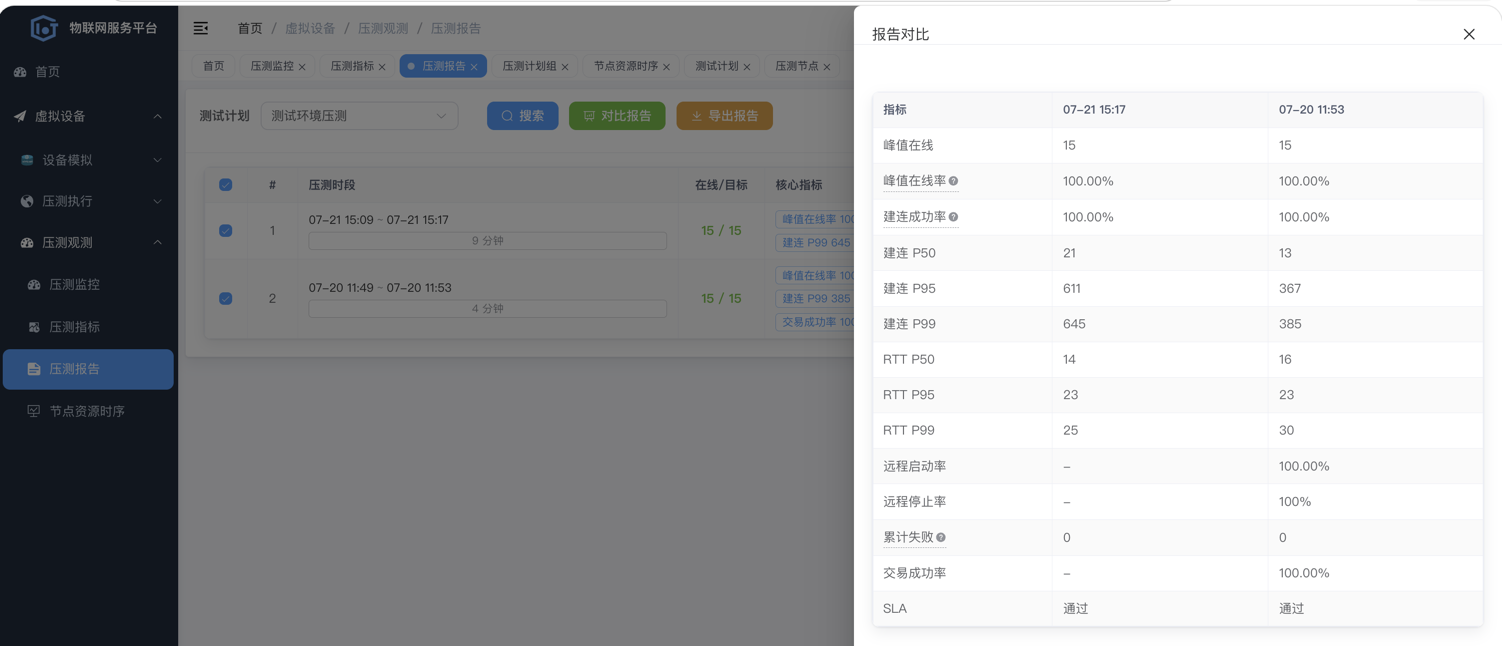Open 节点资源时序 in the sidebar

88,411
